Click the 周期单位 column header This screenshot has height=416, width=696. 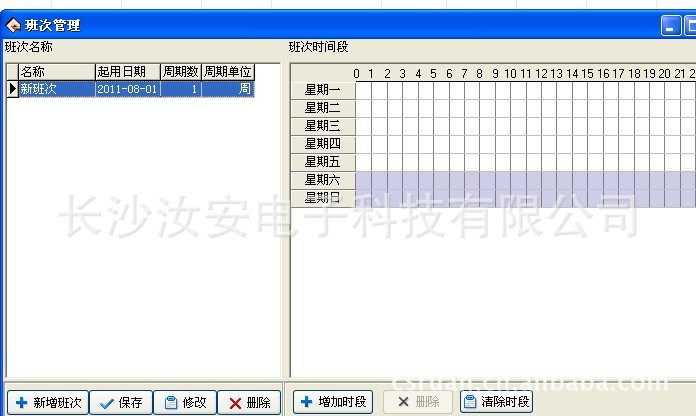click(227, 72)
